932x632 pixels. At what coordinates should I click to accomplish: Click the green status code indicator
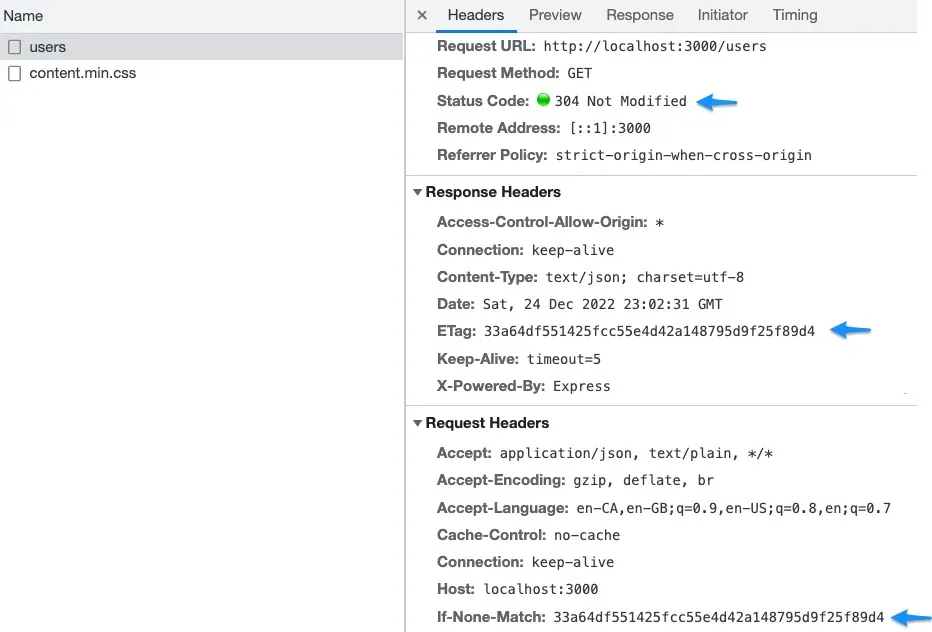[543, 100]
